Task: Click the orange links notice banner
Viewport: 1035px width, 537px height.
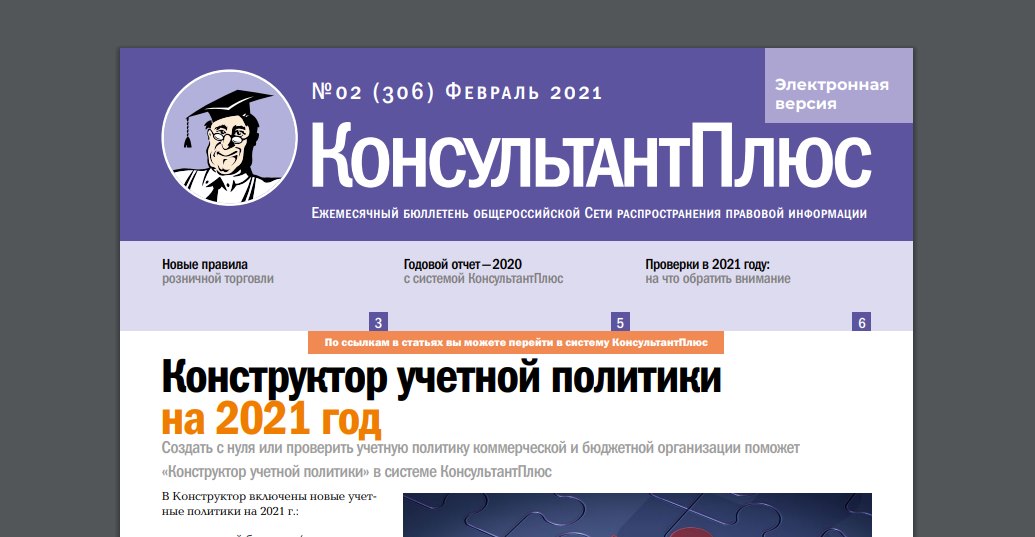Action: [516, 342]
